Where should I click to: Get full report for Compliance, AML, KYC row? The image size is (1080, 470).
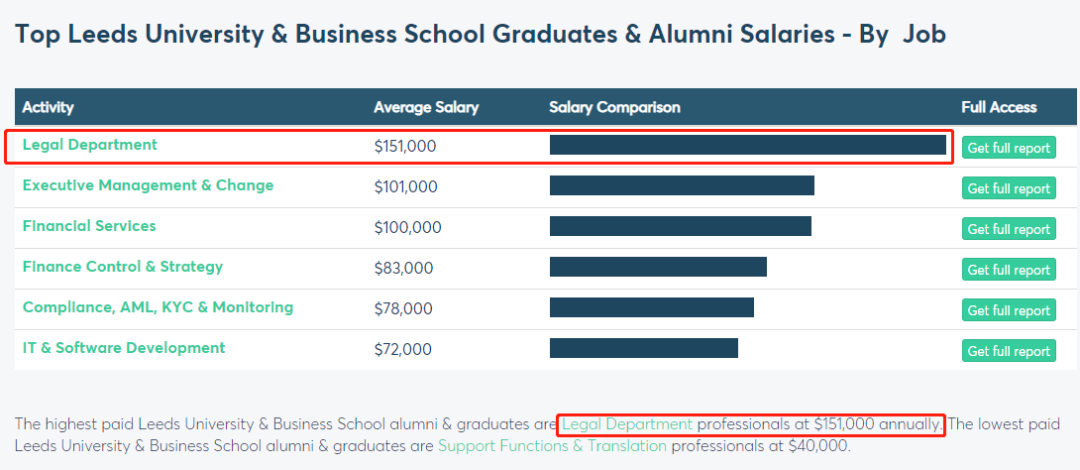(1008, 311)
